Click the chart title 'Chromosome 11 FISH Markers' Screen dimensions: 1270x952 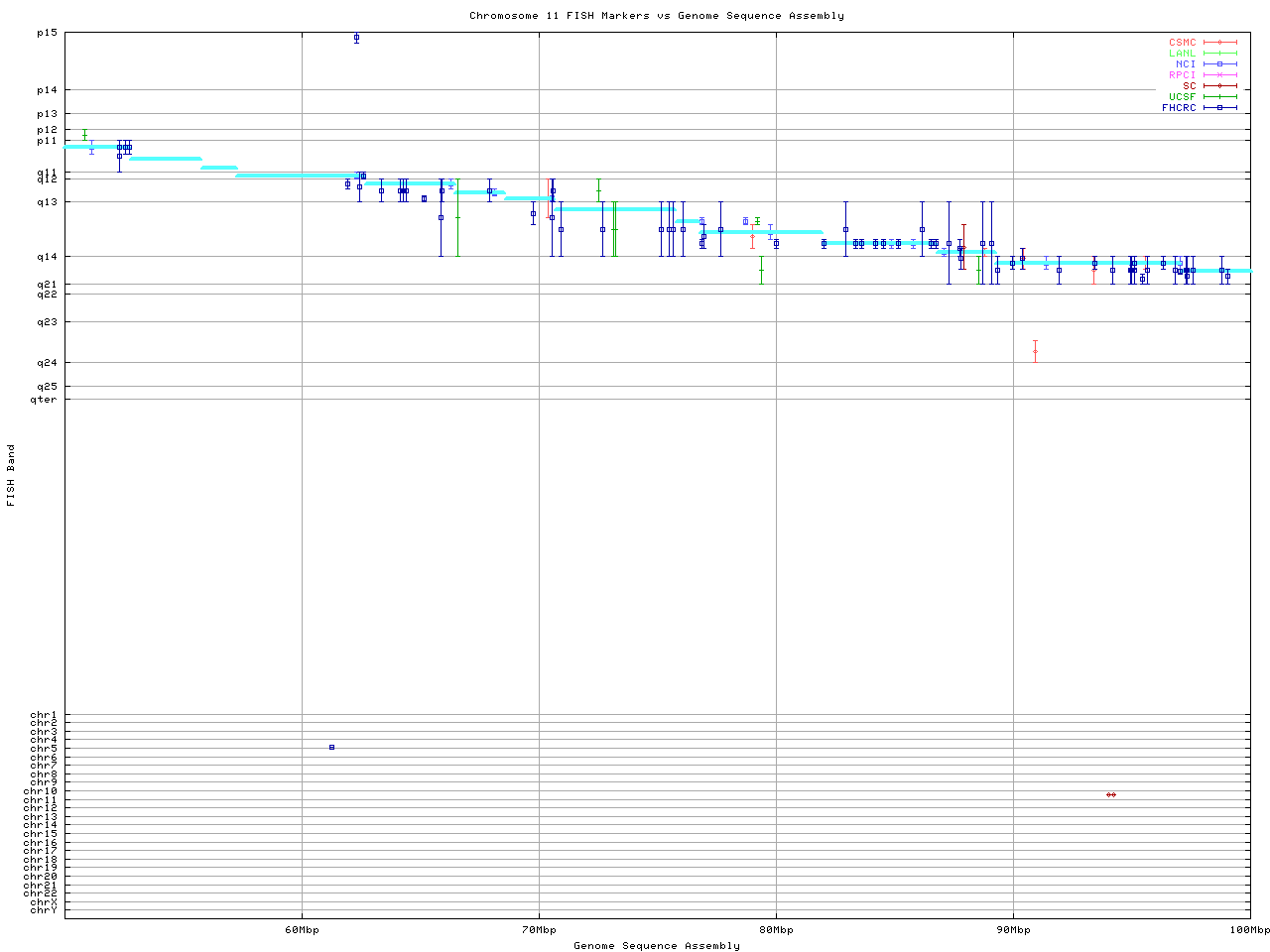click(x=656, y=16)
